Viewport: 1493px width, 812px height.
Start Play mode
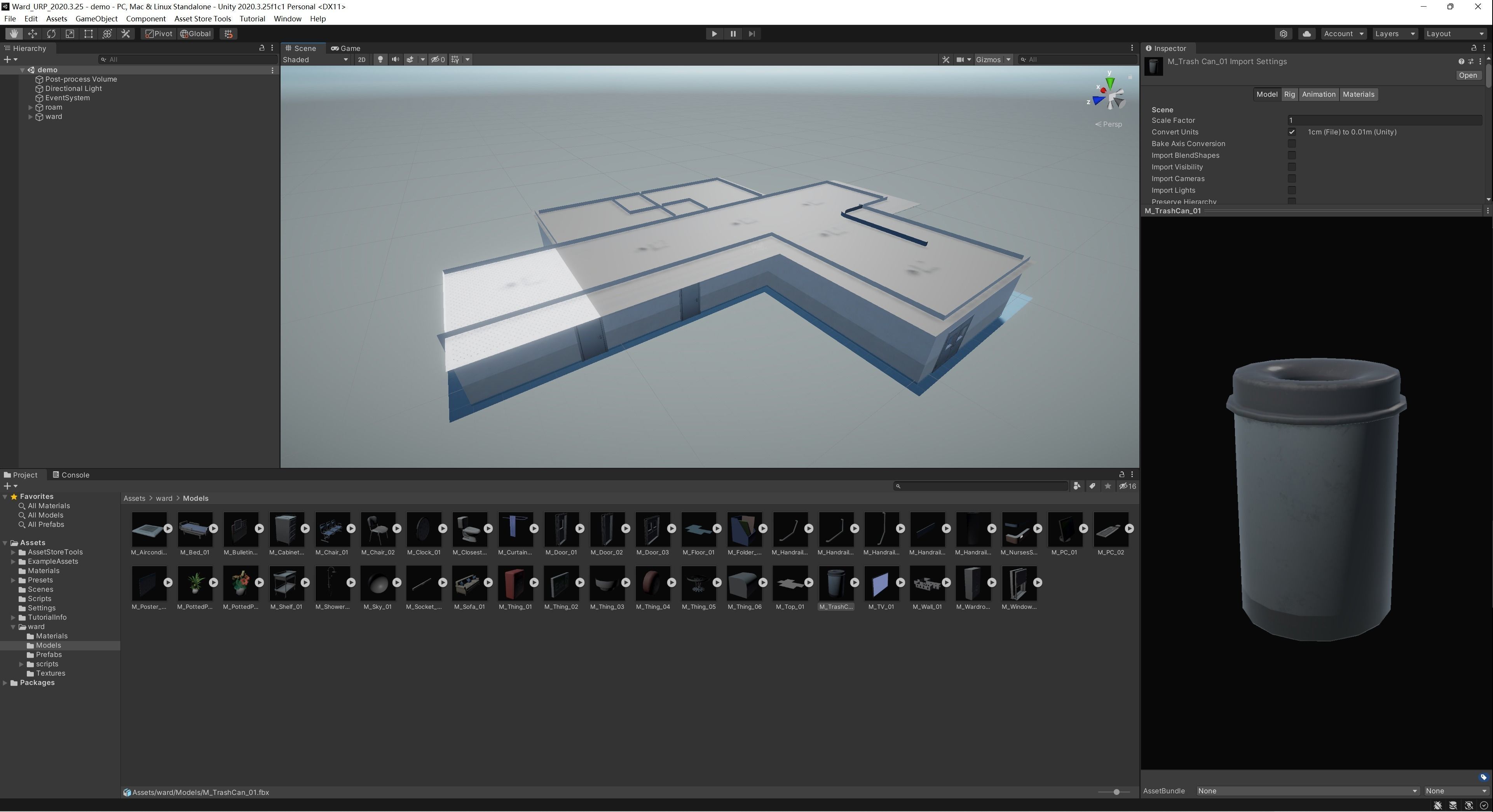tap(714, 34)
